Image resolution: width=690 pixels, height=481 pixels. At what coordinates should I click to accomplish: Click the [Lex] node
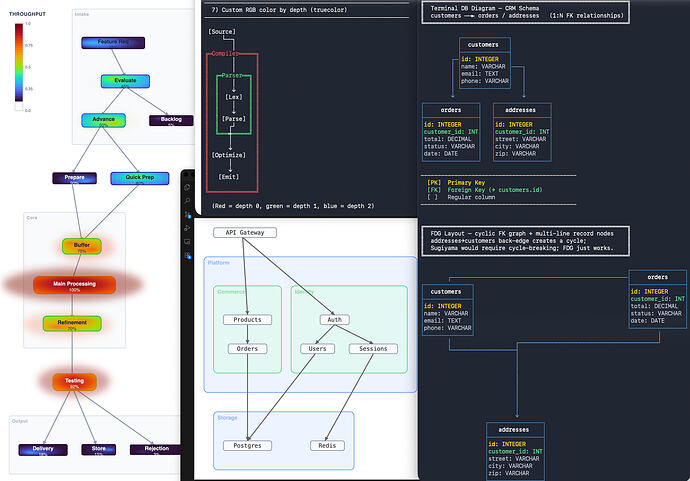[234, 97]
